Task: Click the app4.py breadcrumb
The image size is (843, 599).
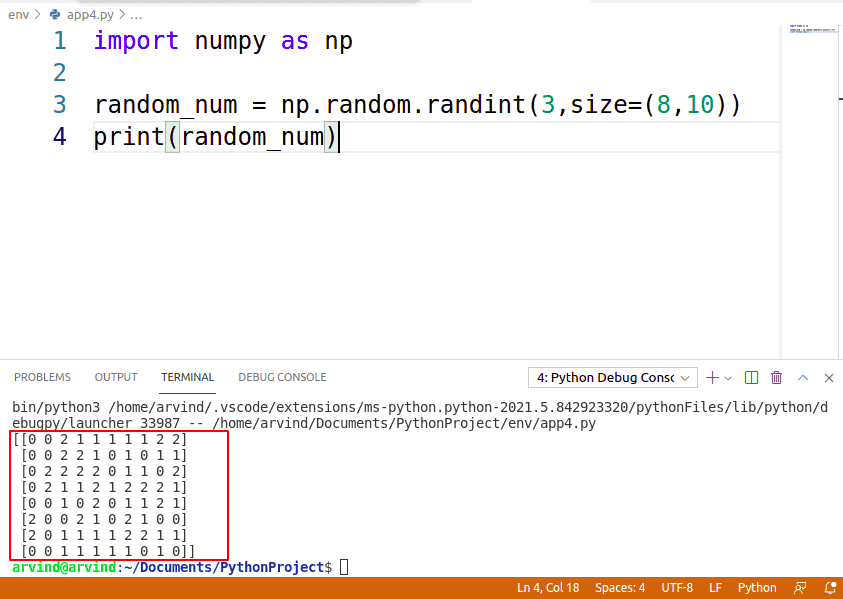Action: coord(90,15)
